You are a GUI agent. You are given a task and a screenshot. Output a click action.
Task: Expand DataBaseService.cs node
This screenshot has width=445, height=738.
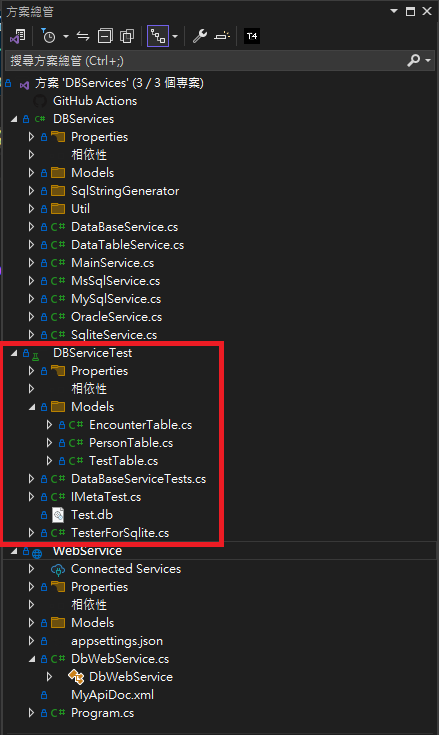pyautogui.click(x=32, y=227)
